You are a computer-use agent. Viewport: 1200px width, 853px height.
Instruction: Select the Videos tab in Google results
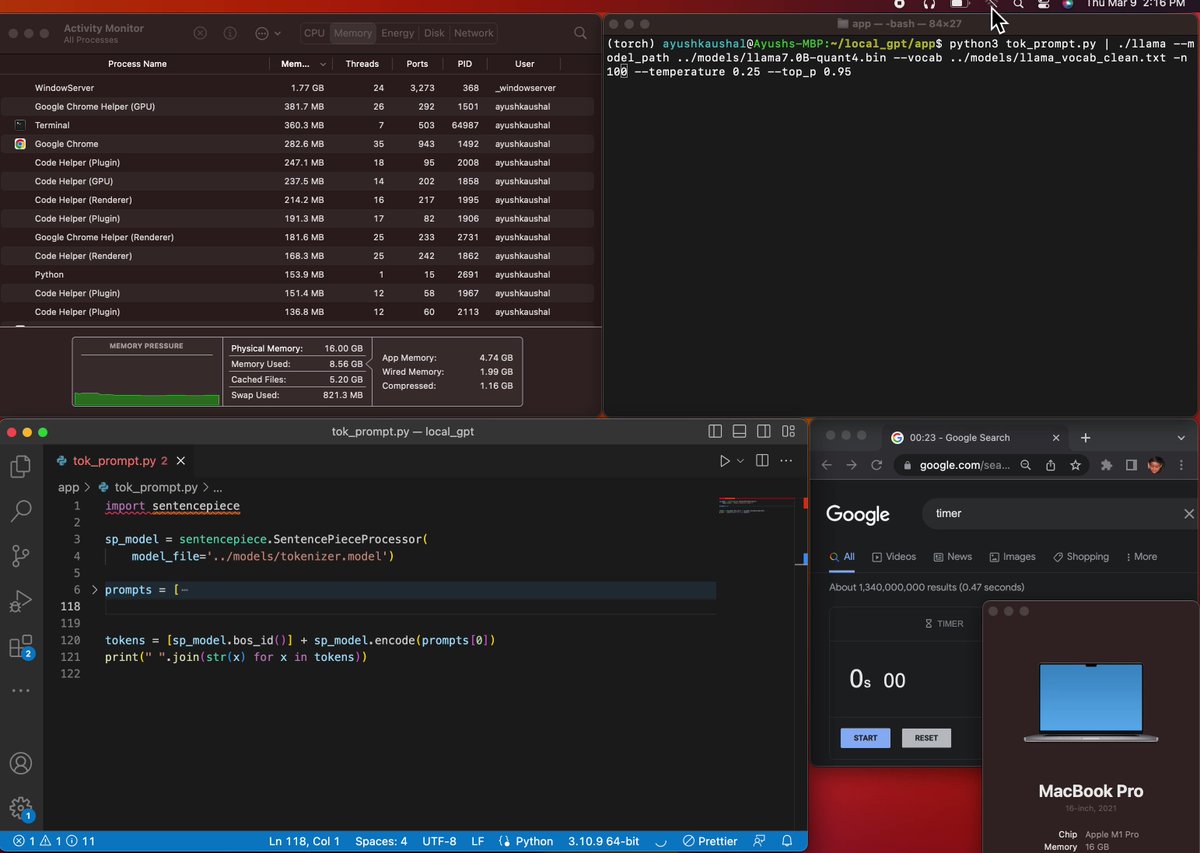tap(894, 557)
